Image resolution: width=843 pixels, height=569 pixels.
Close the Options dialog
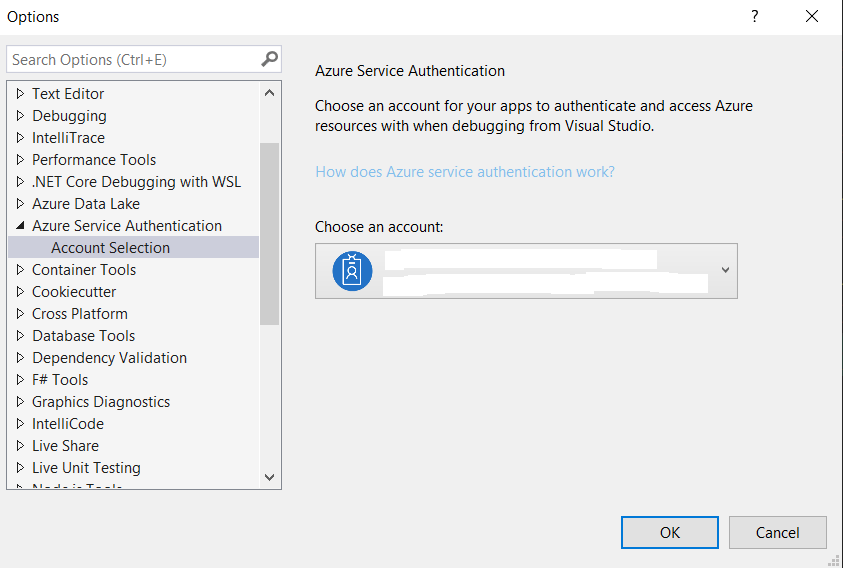coord(812,17)
